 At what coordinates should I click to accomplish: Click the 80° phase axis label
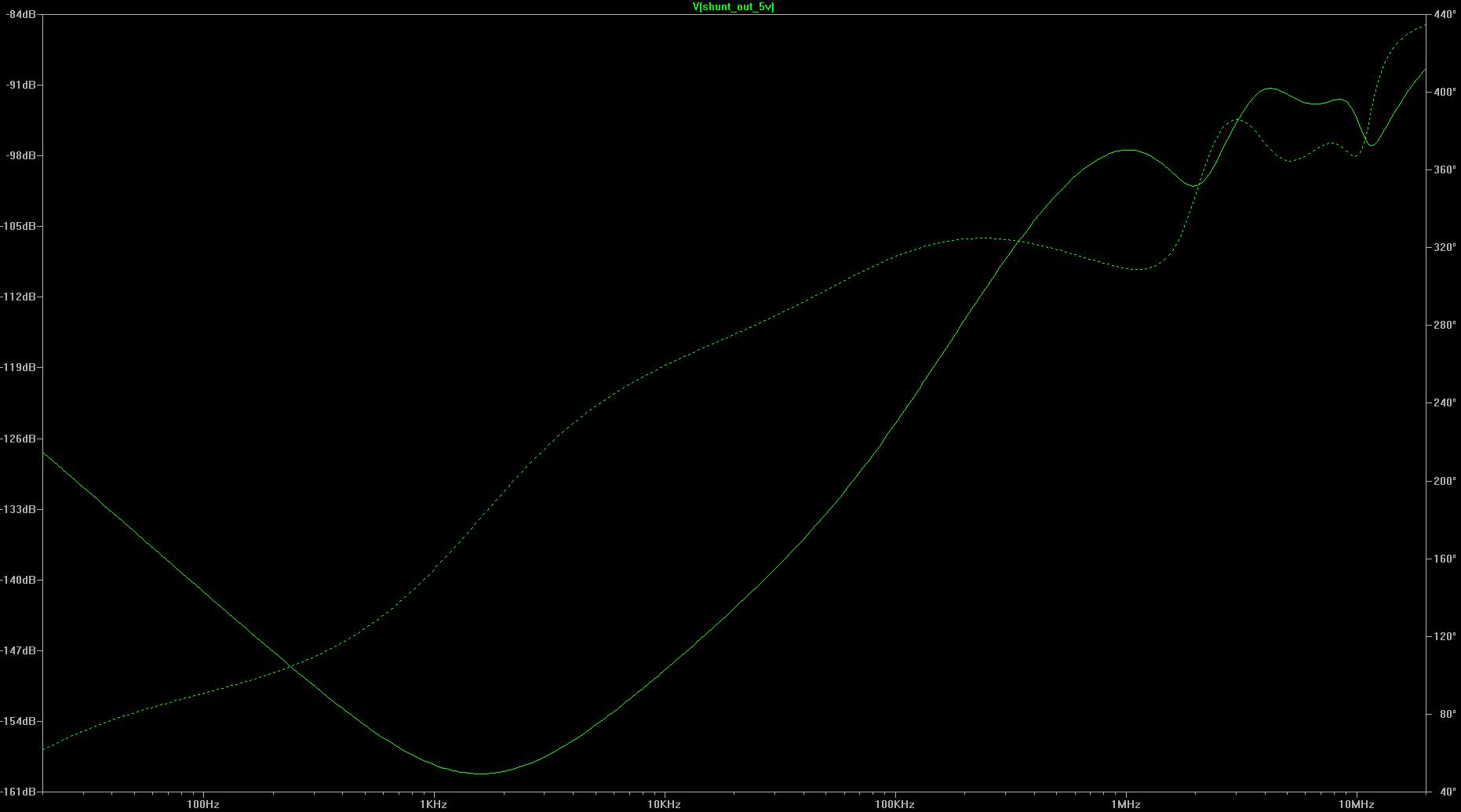click(x=1447, y=714)
